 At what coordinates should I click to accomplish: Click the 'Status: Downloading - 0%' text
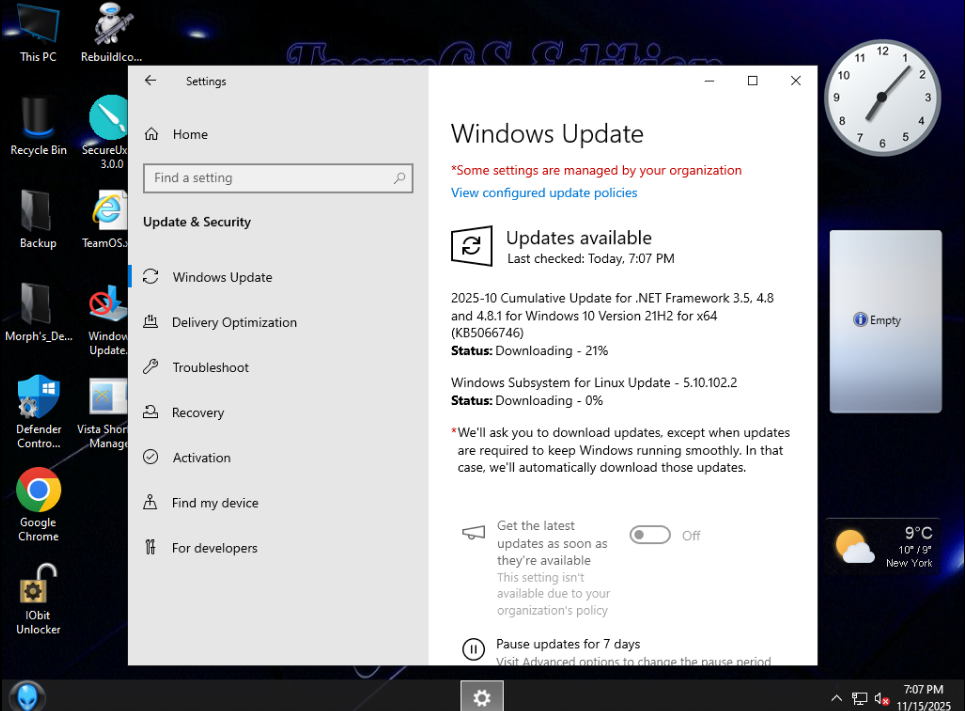[527, 400]
